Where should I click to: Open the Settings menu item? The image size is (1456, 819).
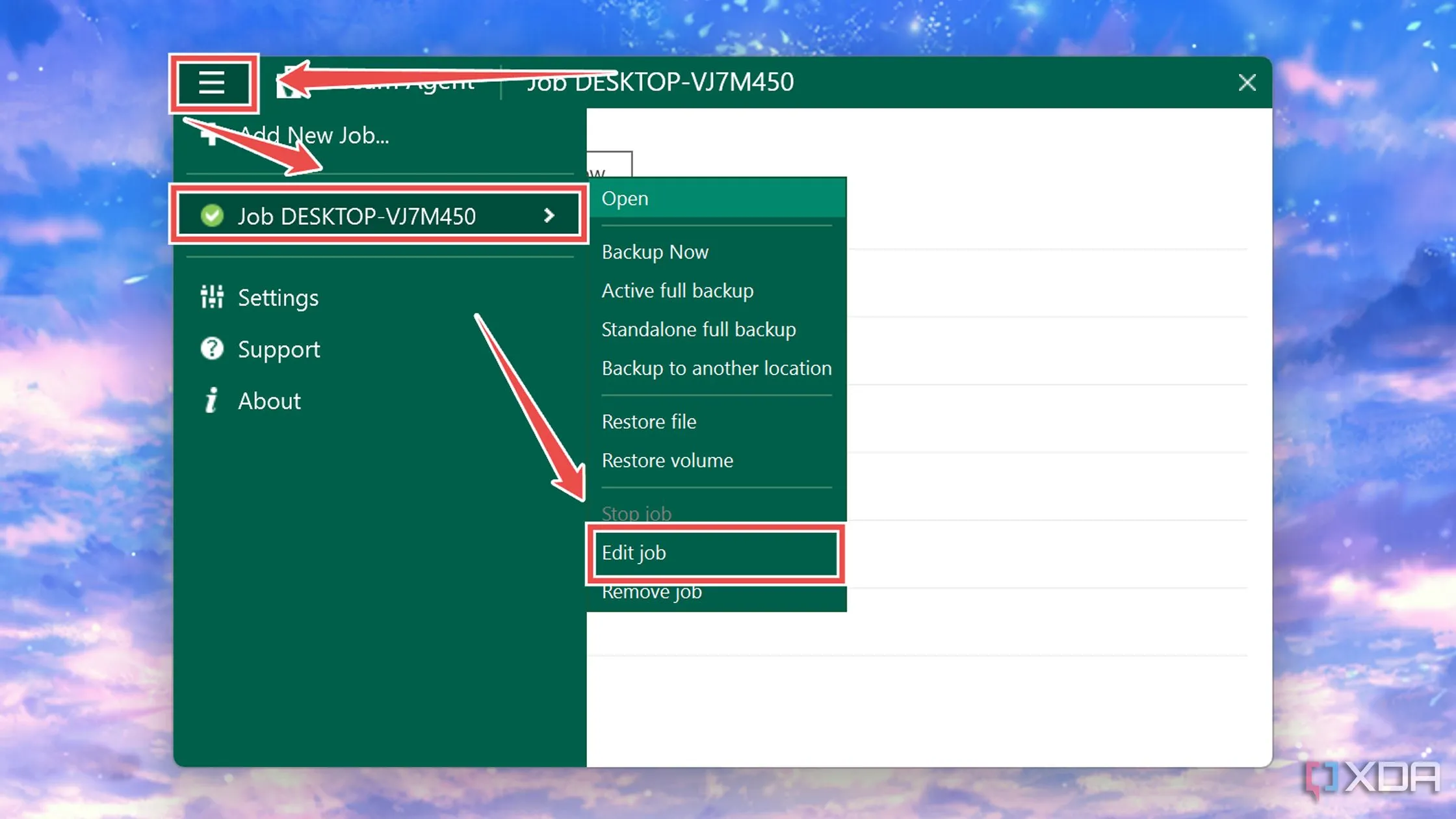coord(278,298)
